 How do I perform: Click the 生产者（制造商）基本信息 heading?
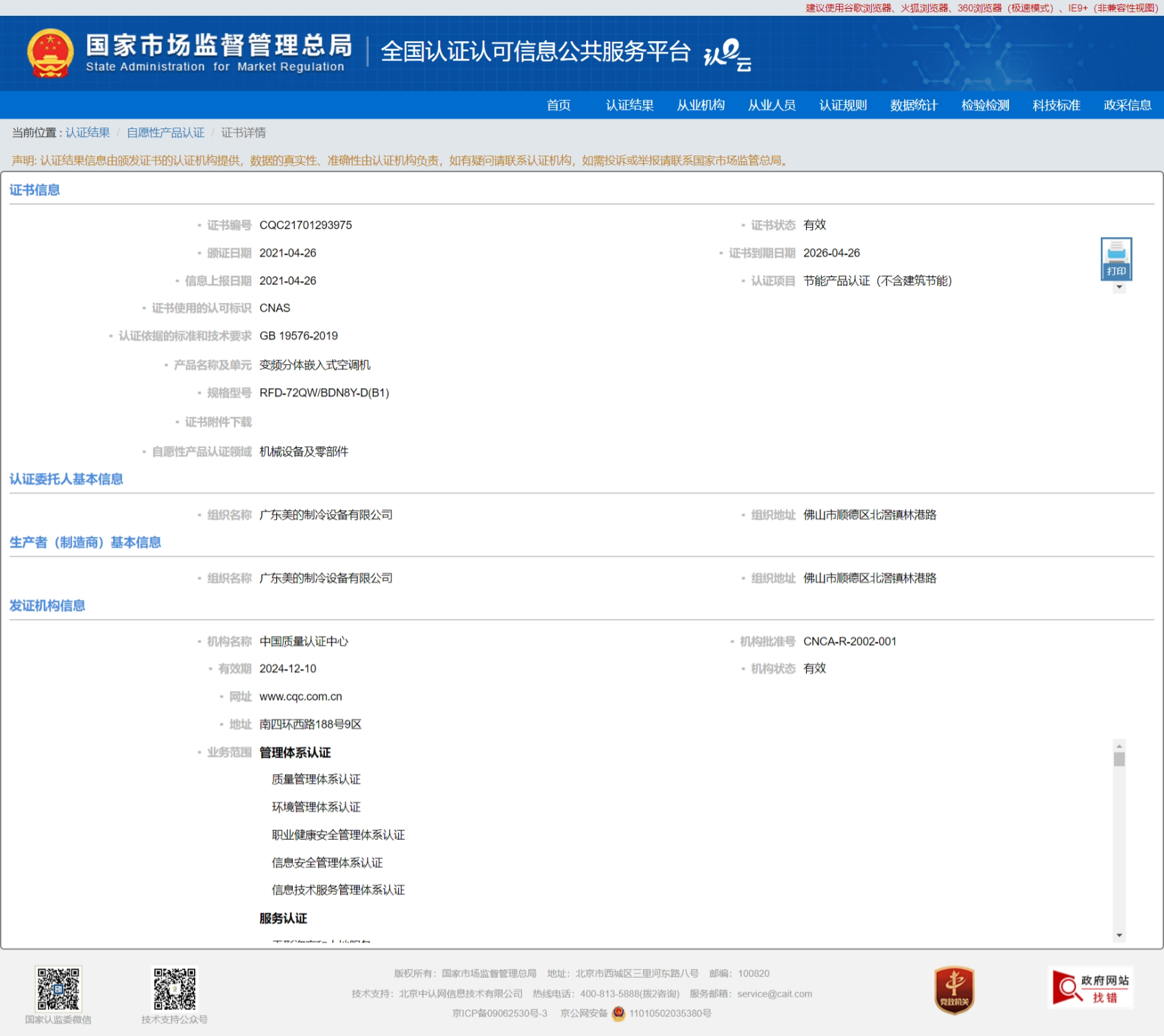85,542
